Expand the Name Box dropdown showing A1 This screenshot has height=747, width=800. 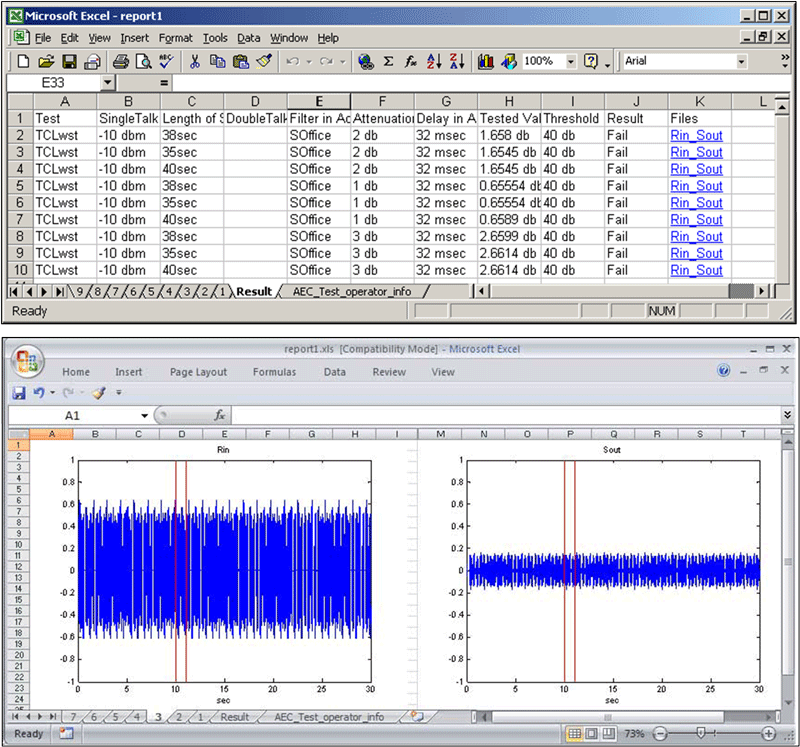[x=144, y=416]
